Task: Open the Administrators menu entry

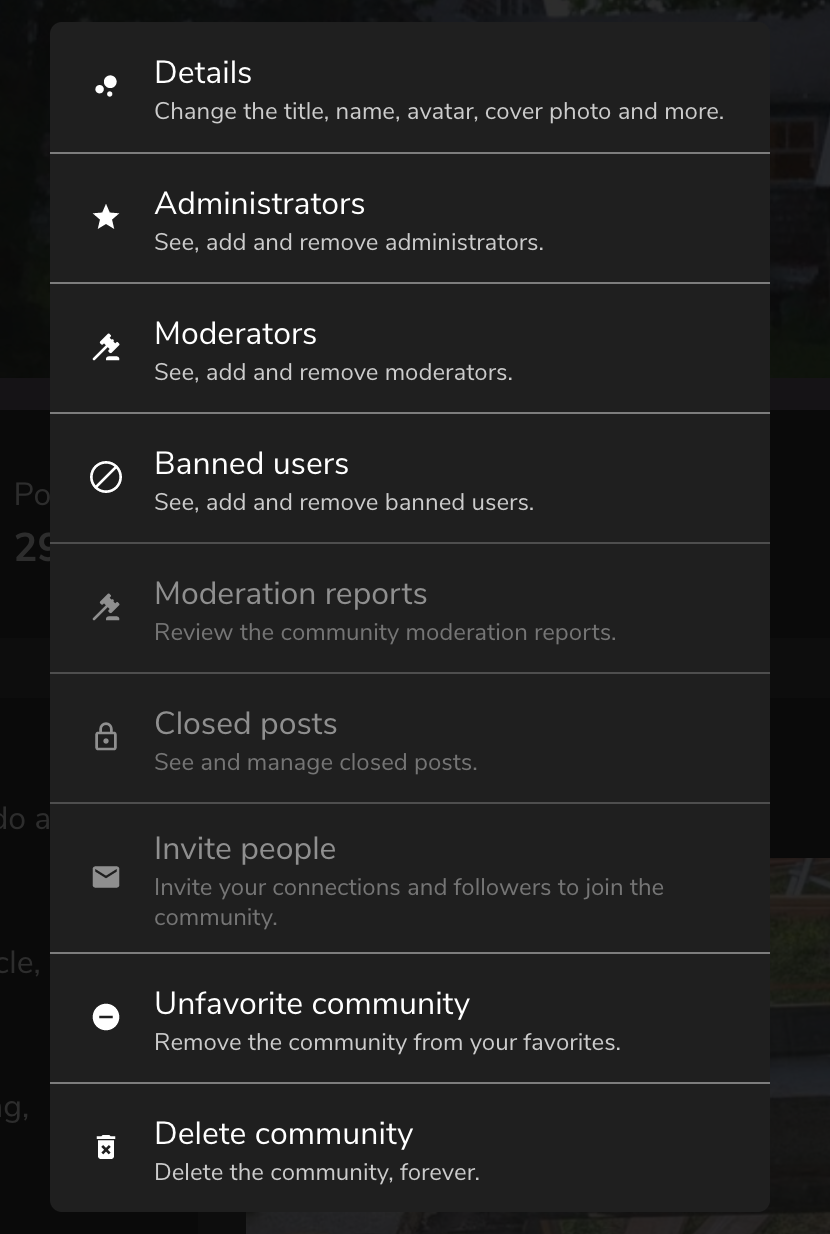Action: pos(410,218)
